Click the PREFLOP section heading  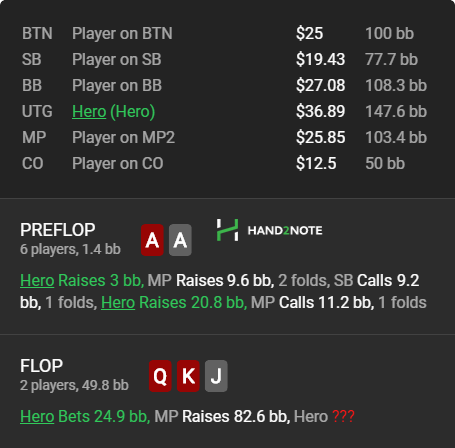click(58, 230)
